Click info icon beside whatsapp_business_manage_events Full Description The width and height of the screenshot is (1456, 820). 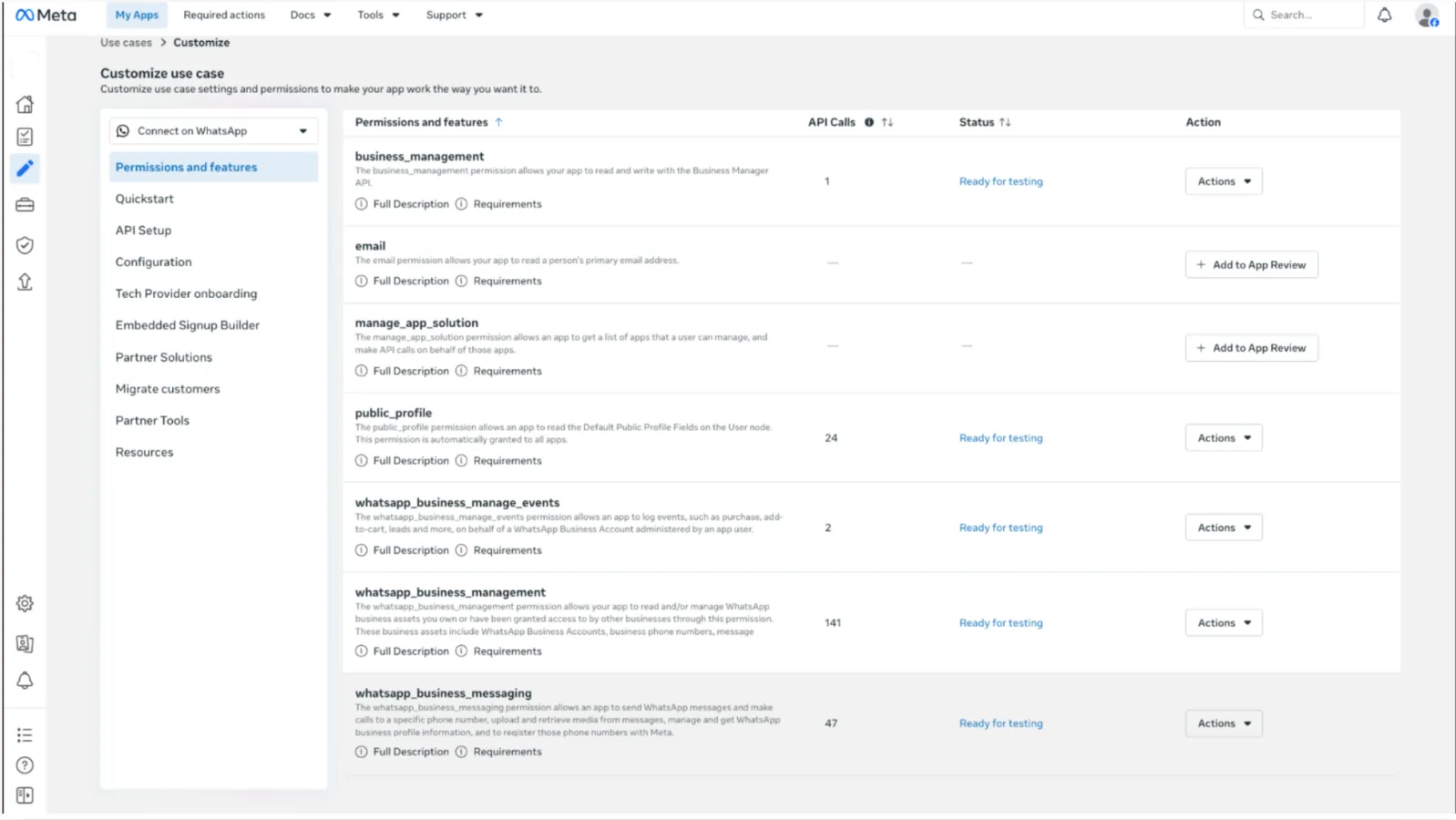[x=362, y=550]
